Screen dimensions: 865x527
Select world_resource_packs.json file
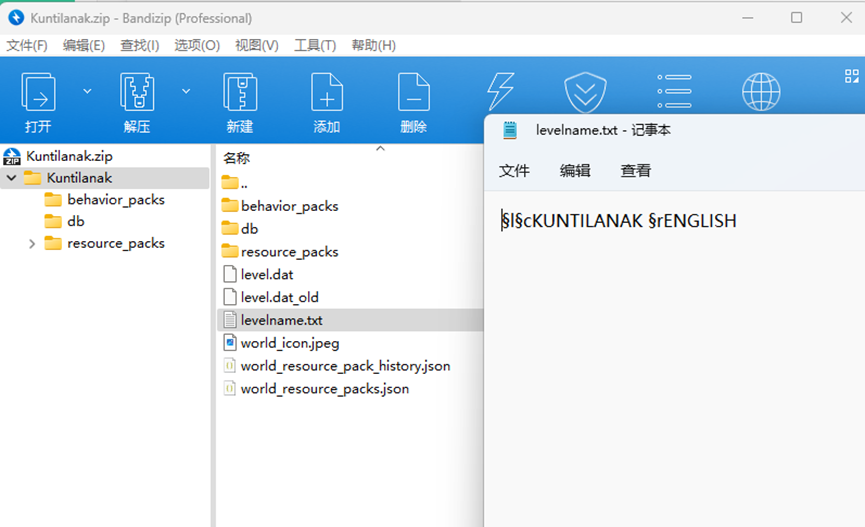325,388
